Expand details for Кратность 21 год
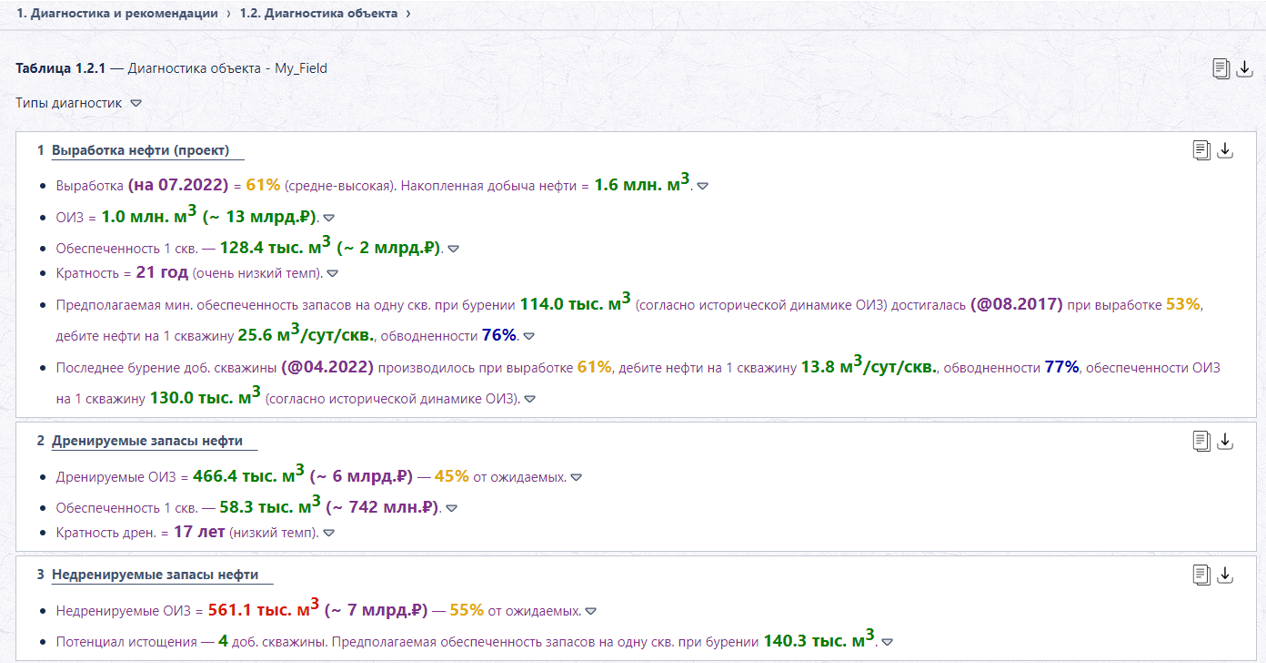 (x=333, y=274)
